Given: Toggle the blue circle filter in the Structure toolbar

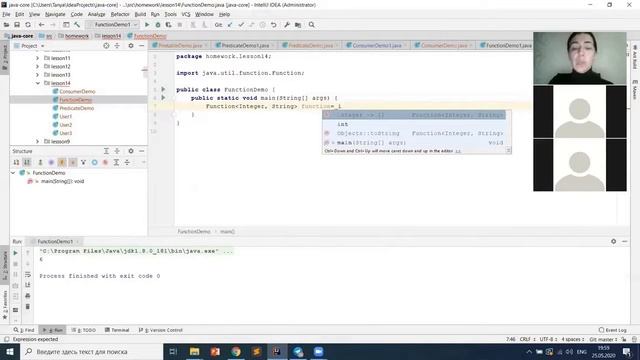Looking at the screenshot, I should [94, 162].
